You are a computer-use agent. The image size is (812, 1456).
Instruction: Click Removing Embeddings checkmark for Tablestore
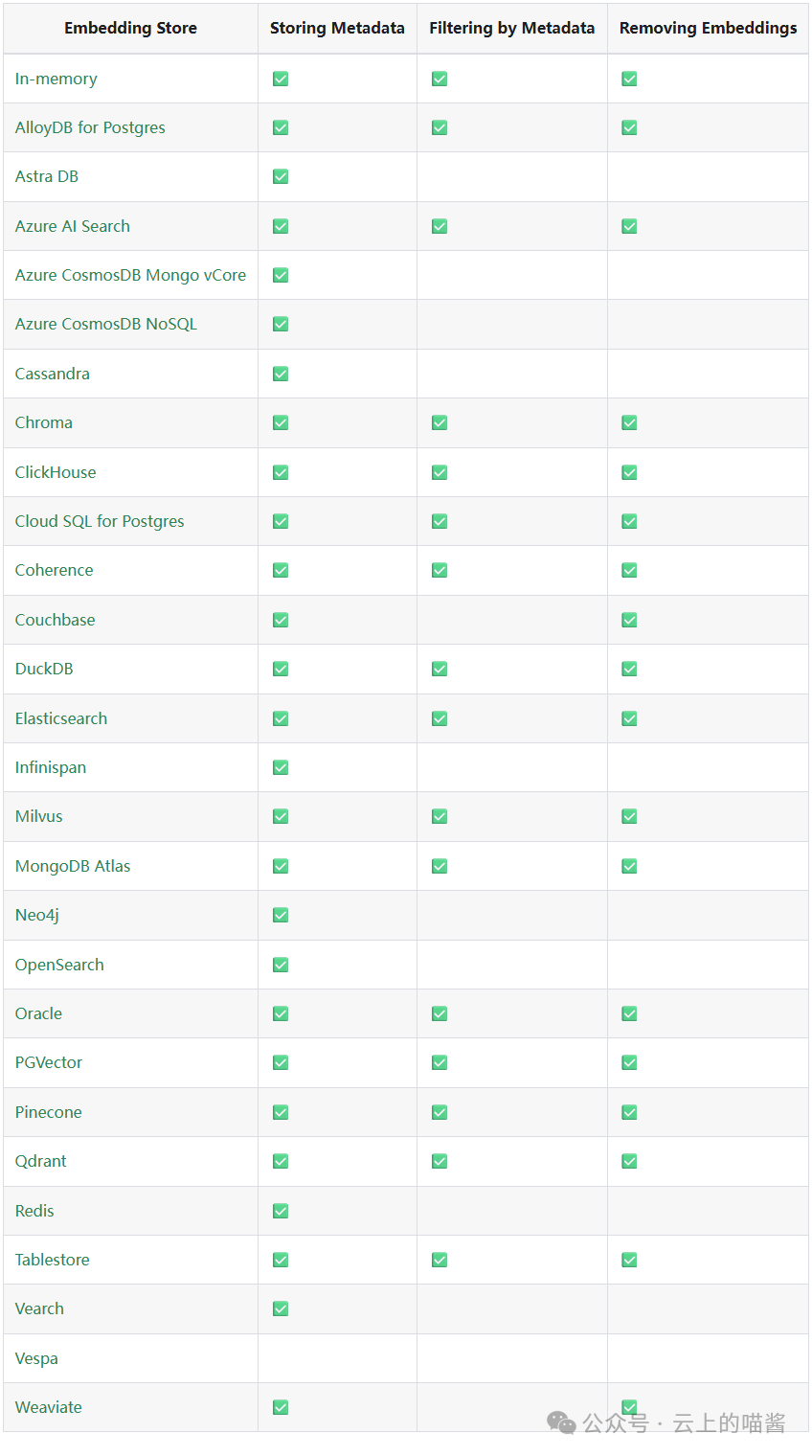pyautogui.click(x=629, y=1260)
